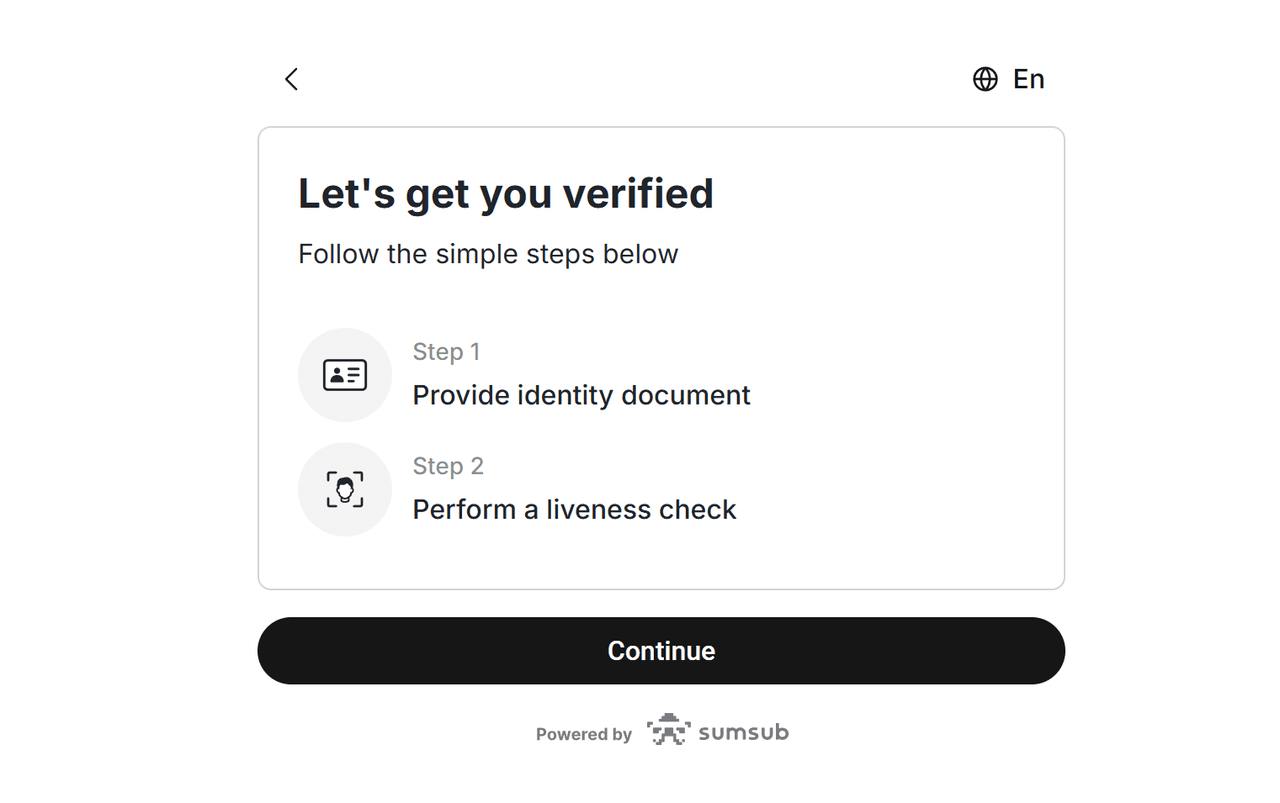
Task: Click "Provide identity document" step text
Action: (x=581, y=395)
